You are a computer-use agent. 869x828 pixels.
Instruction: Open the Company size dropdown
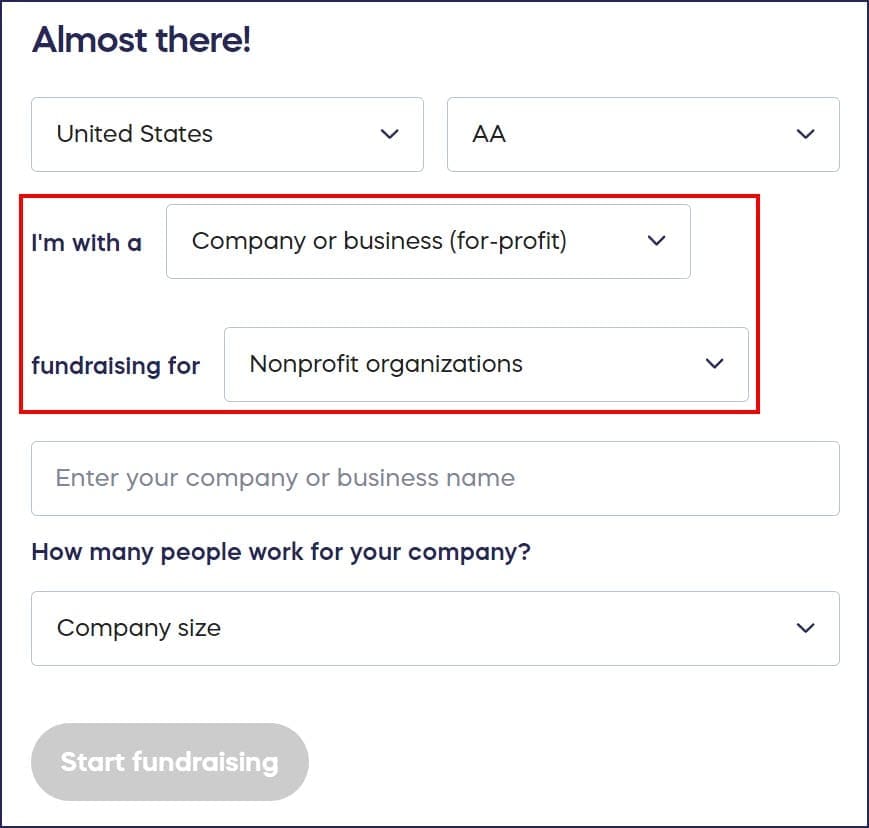[435, 628]
